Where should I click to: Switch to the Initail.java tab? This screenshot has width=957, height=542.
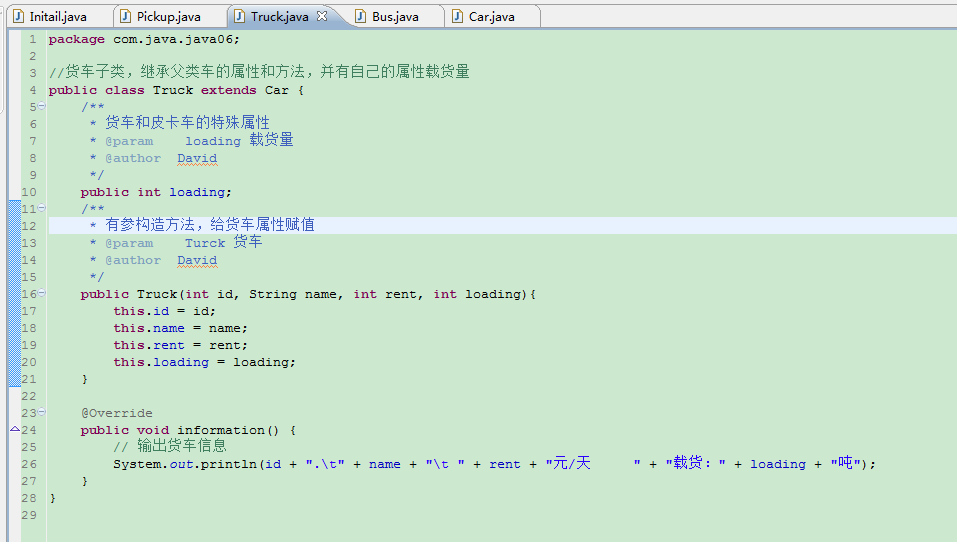tap(59, 16)
